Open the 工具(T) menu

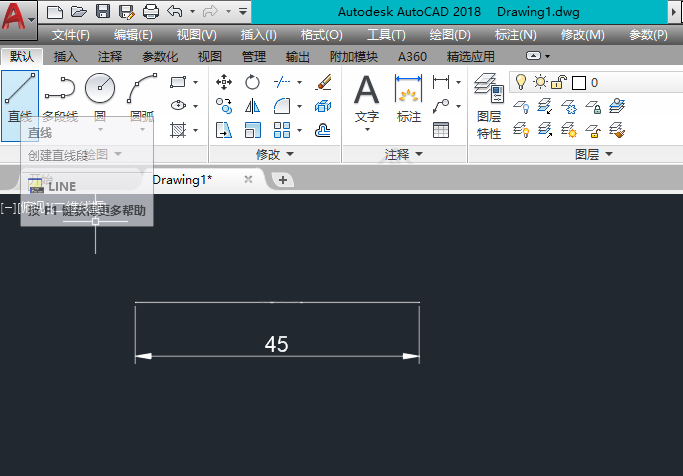pyautogui.click(x=386, y=35)
